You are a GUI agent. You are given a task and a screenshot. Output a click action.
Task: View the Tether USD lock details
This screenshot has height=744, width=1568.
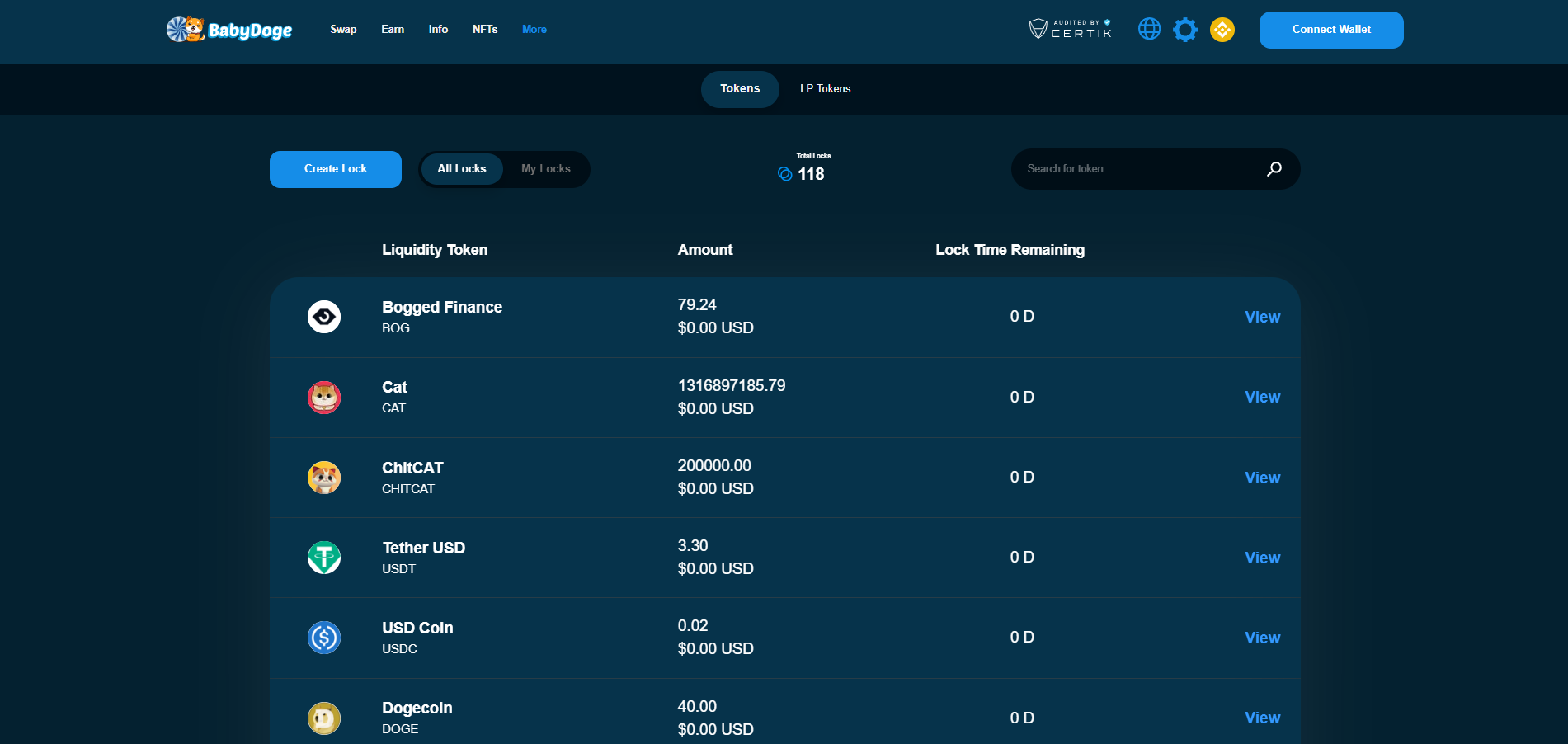point(1262,558)
